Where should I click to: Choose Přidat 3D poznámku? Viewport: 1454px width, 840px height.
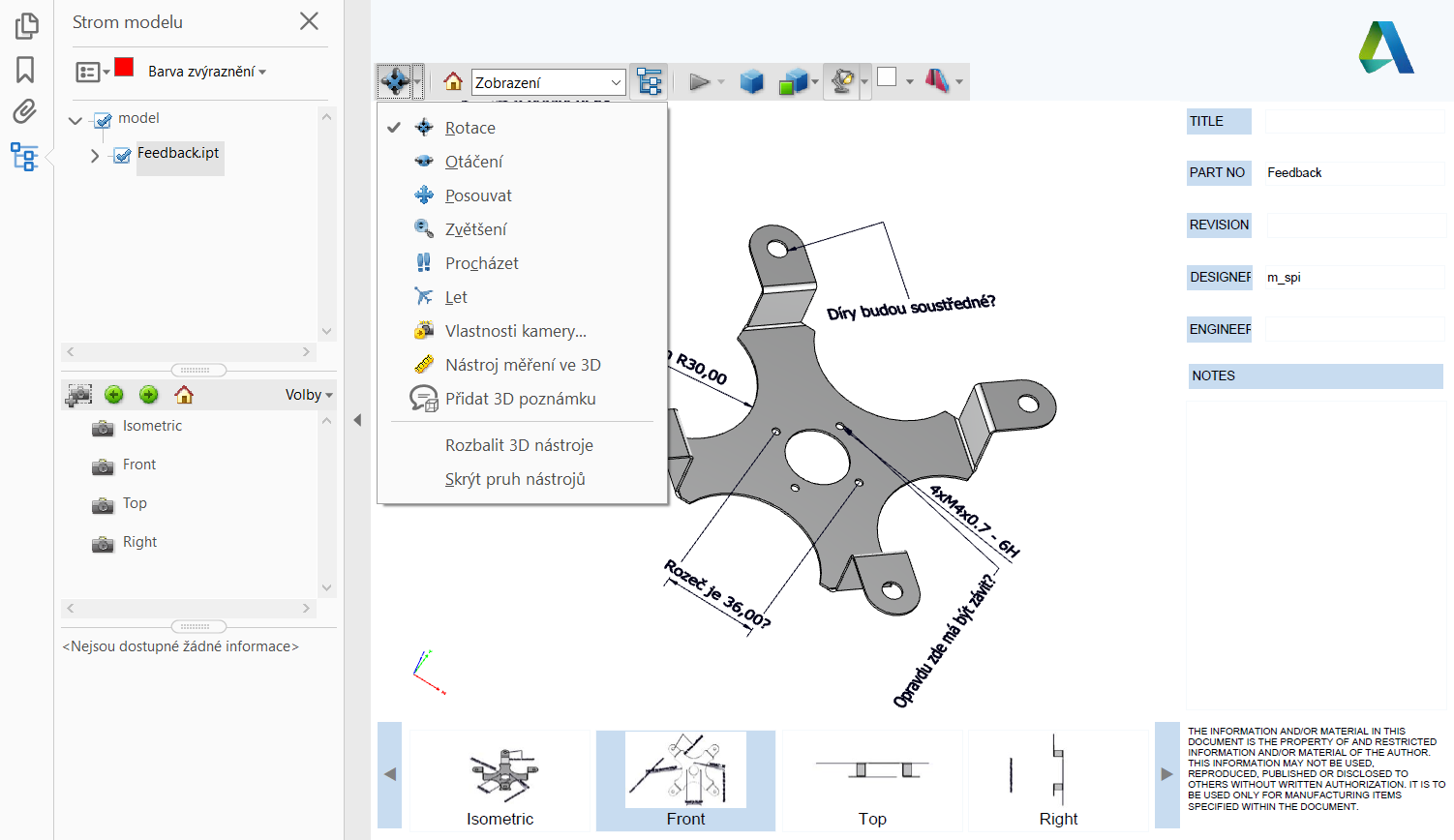click(x=523, y=399)
